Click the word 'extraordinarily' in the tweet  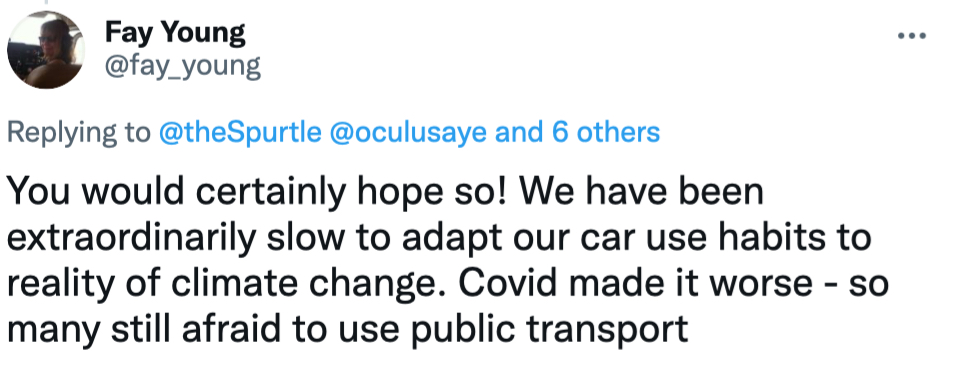[x=131, y=238]
